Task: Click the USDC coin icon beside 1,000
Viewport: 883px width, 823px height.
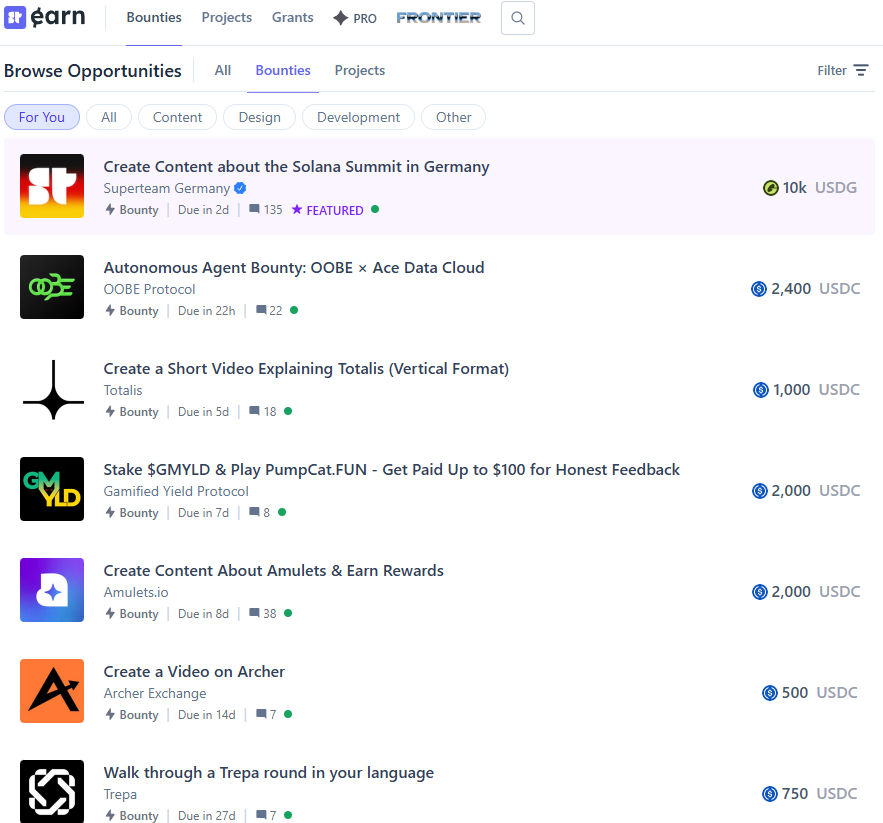Action: click(761, 390)
